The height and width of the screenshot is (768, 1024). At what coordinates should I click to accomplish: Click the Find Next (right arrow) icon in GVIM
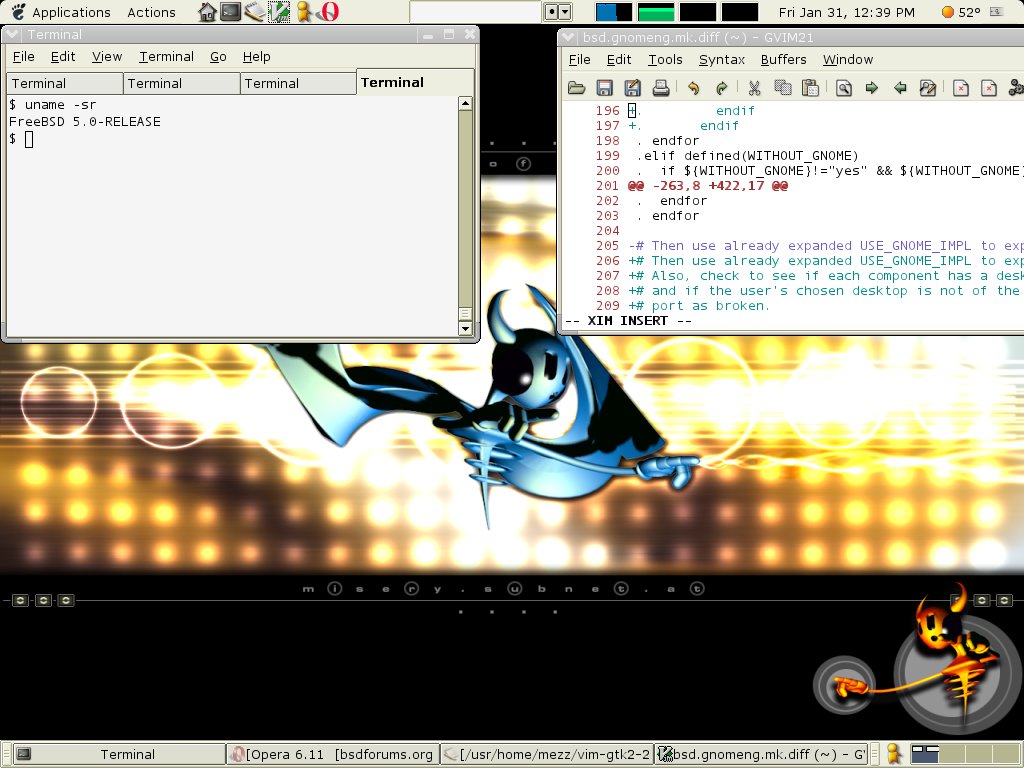[x=872, y=88]
